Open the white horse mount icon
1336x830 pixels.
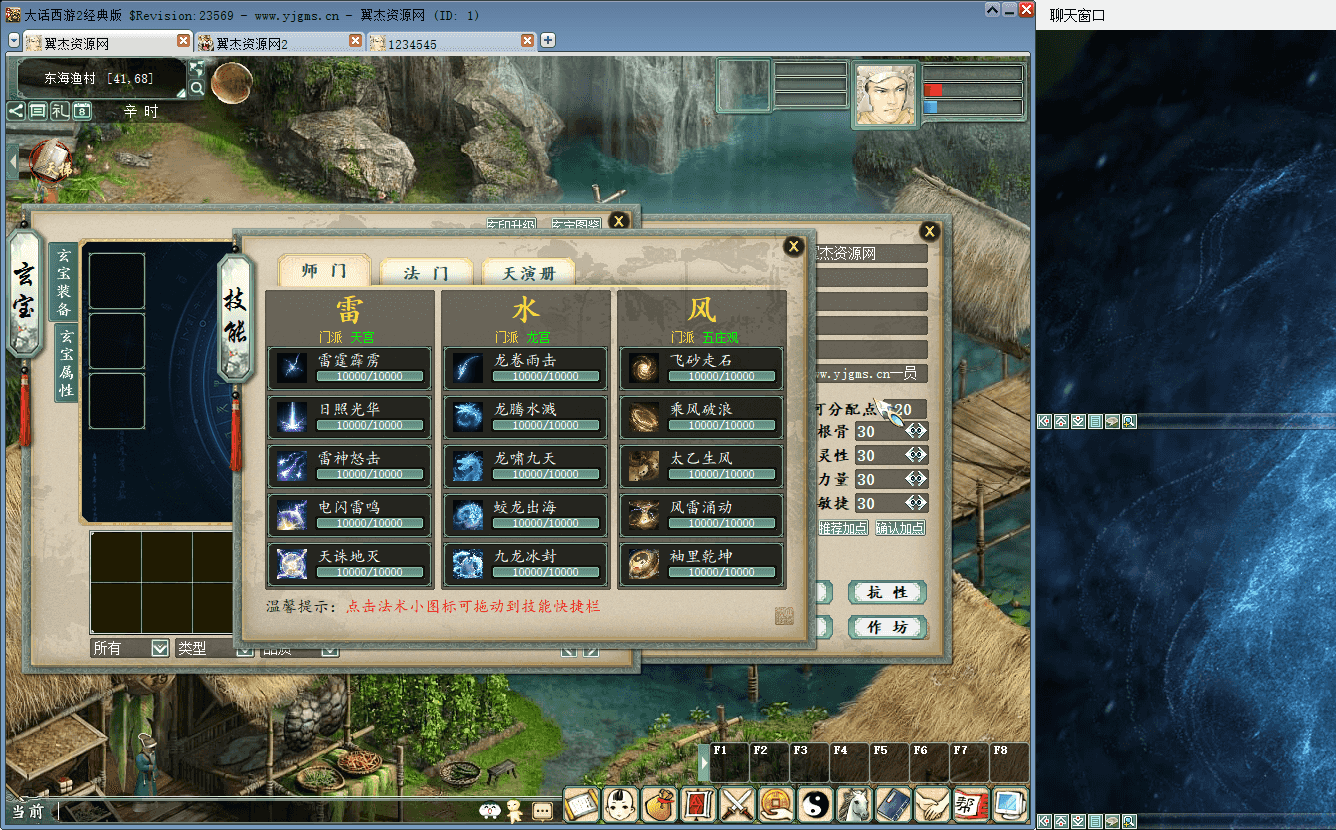click(854, 804)
